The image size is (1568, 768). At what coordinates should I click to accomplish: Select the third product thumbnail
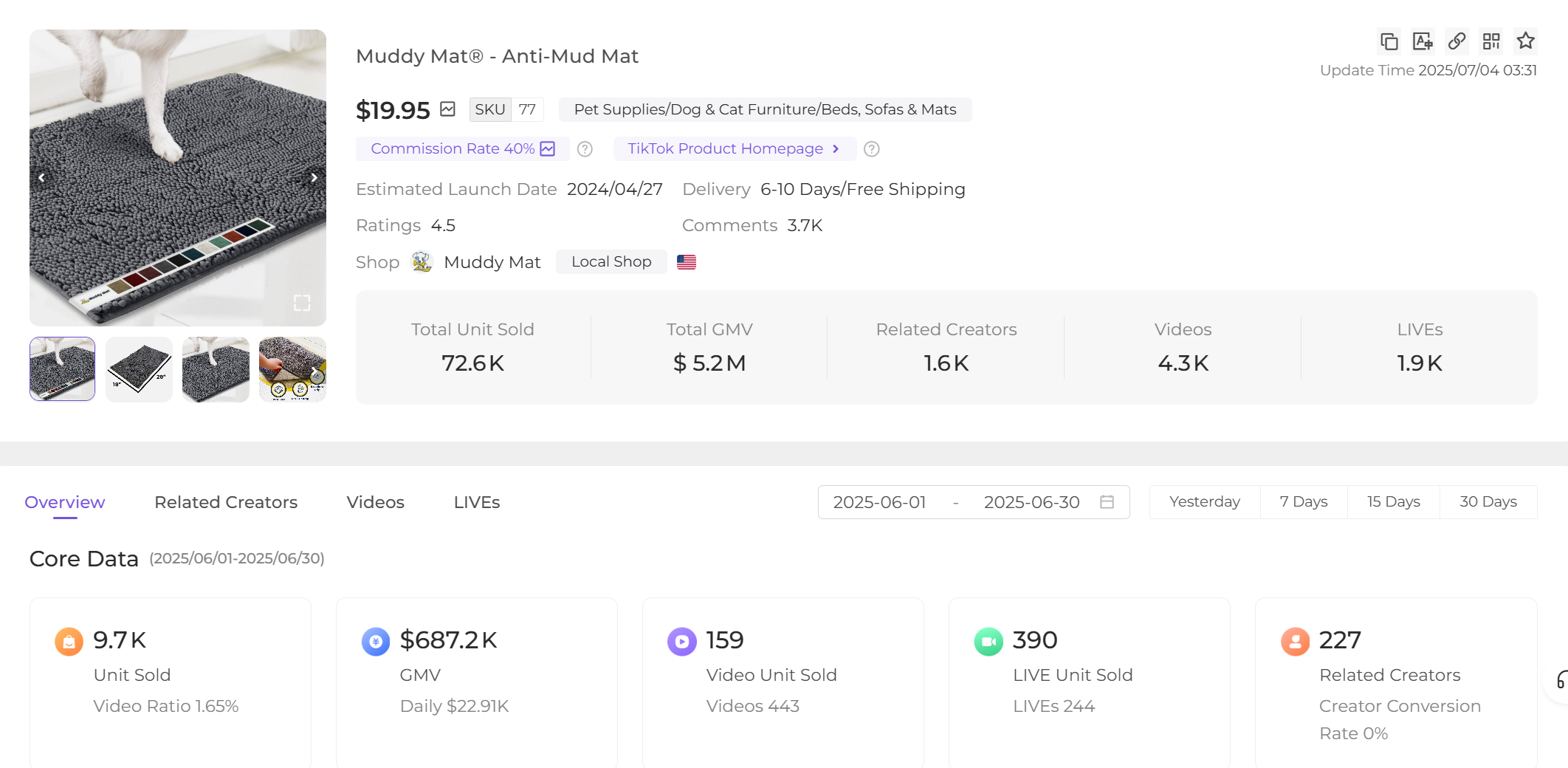(x=216, y=369)
